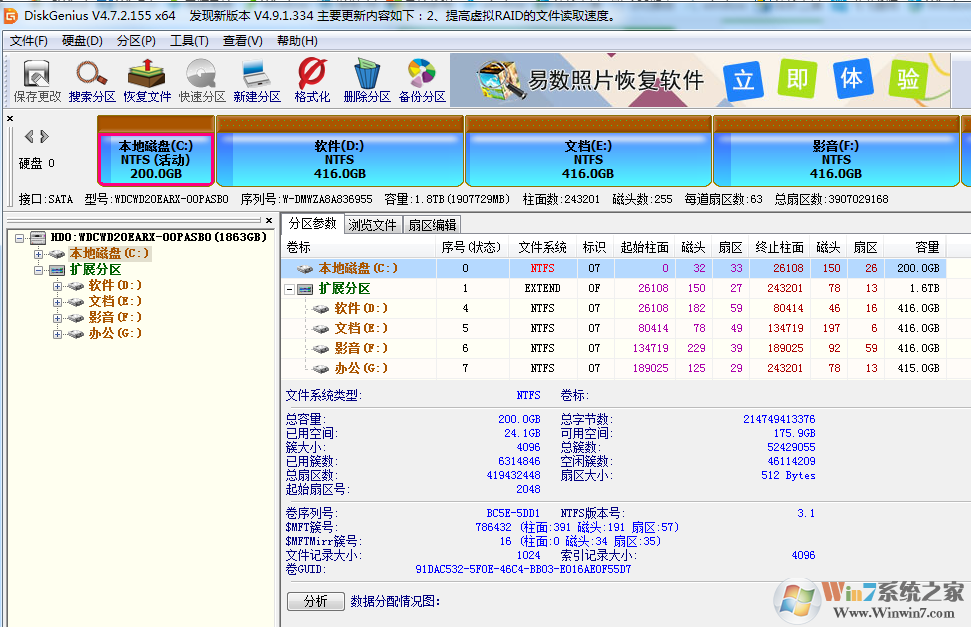Open the 备份分区 backup tool
The image size is (971, 627).
(x=420, y=79)
